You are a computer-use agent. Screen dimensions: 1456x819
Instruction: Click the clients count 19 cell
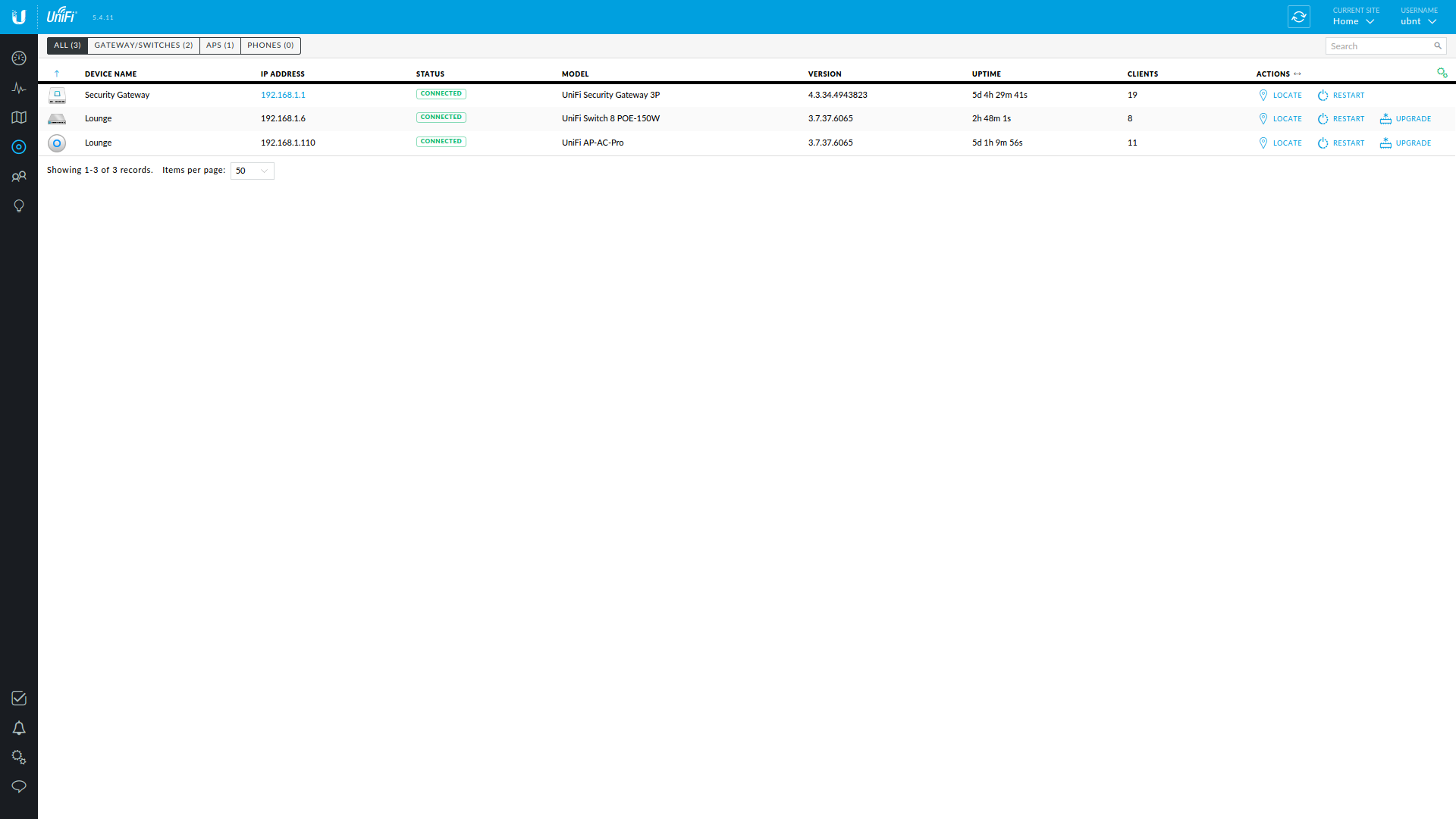[1132, 96]
